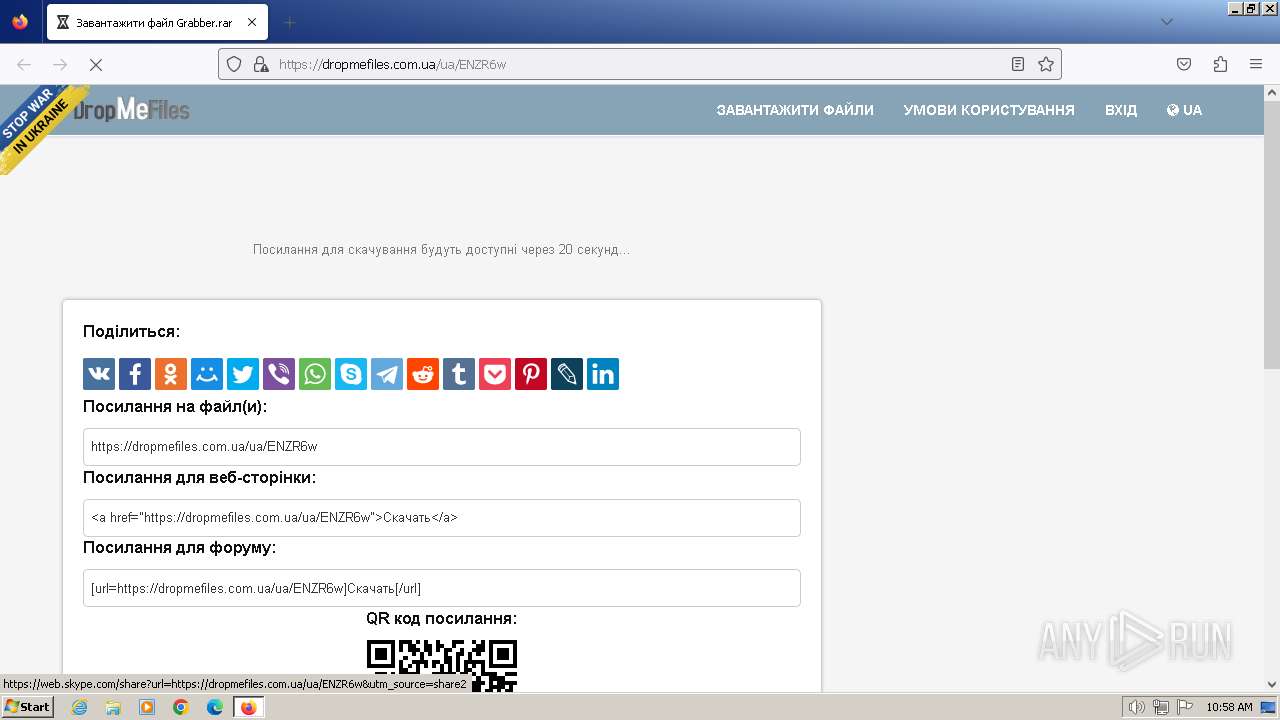Click the DropMeFiles logo
Screen dimensions: 1280x720
131,110
